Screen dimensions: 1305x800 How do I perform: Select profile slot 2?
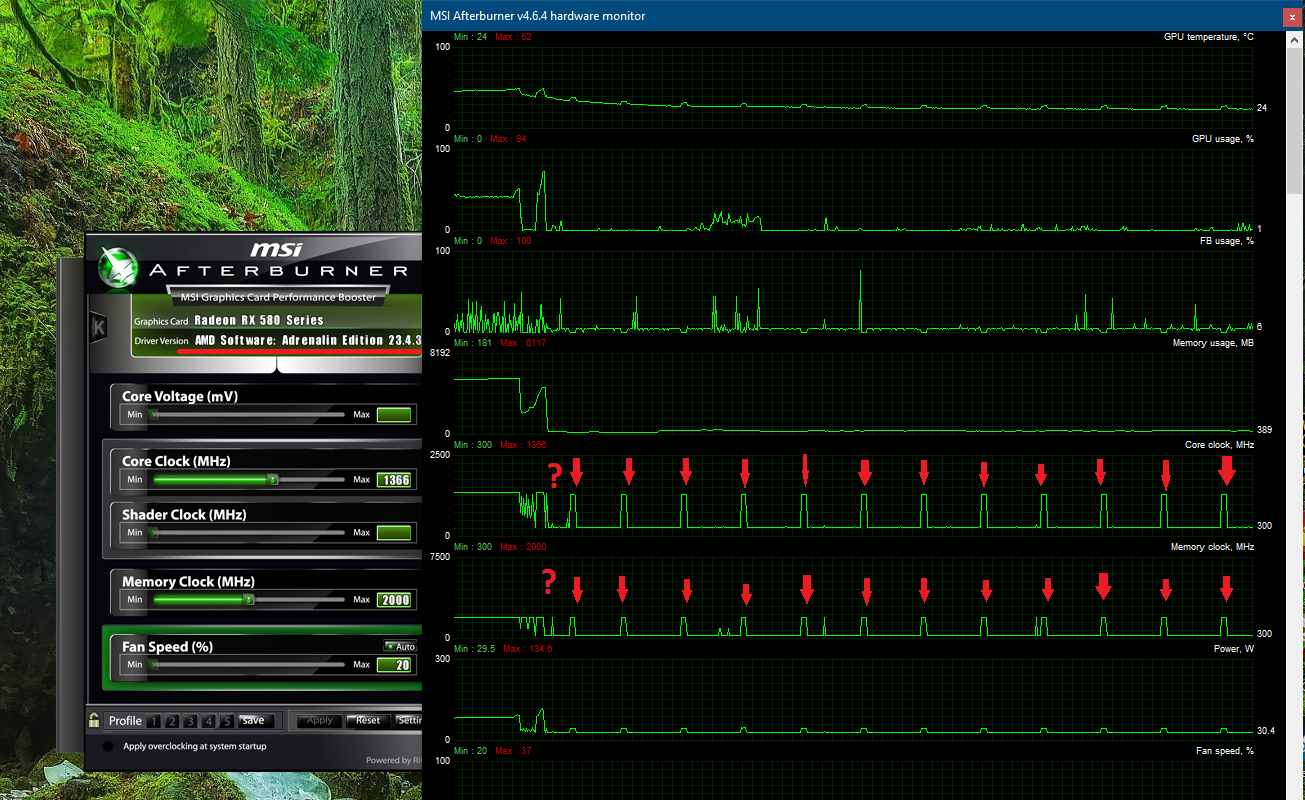coord(171,721)
